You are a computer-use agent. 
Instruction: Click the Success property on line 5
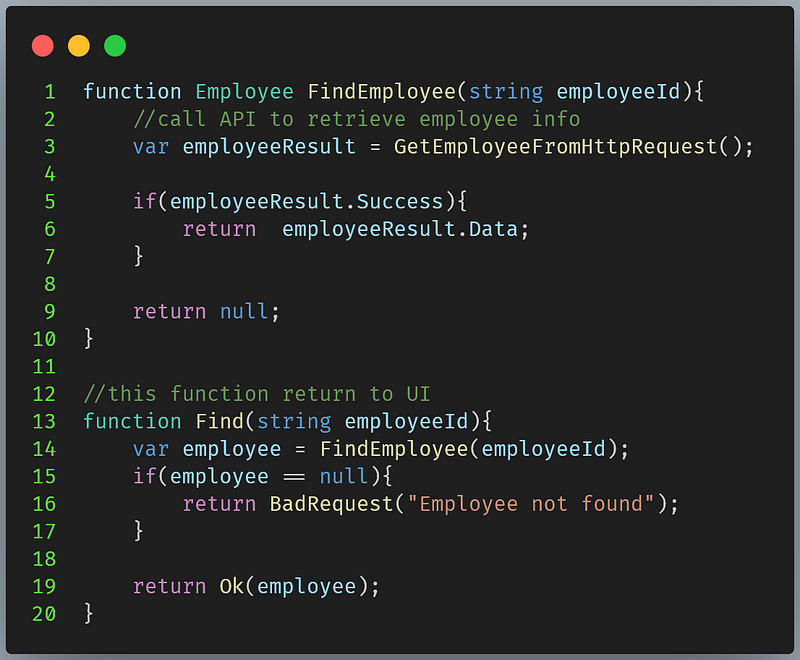400,202
